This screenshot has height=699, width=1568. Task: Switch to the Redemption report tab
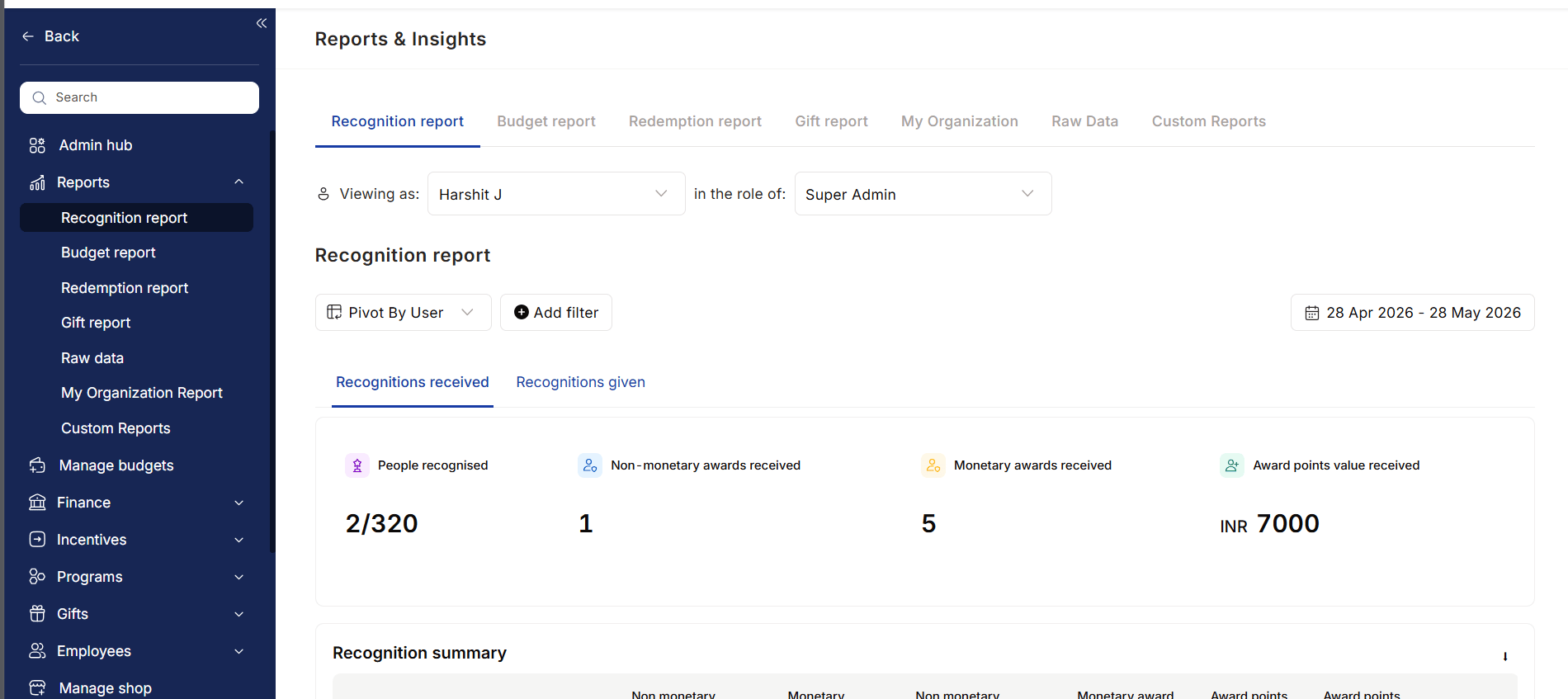695,121
